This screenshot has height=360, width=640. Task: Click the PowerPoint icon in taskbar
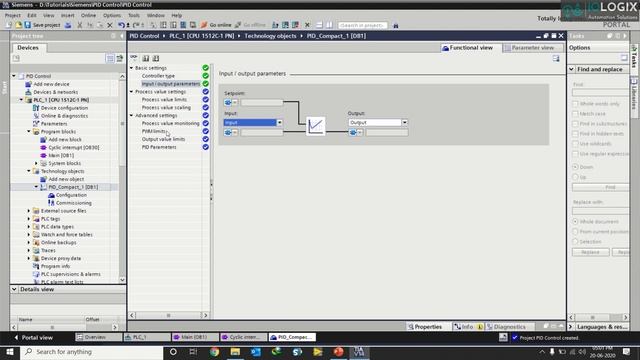pyautogui.click(x=338, y=351)
